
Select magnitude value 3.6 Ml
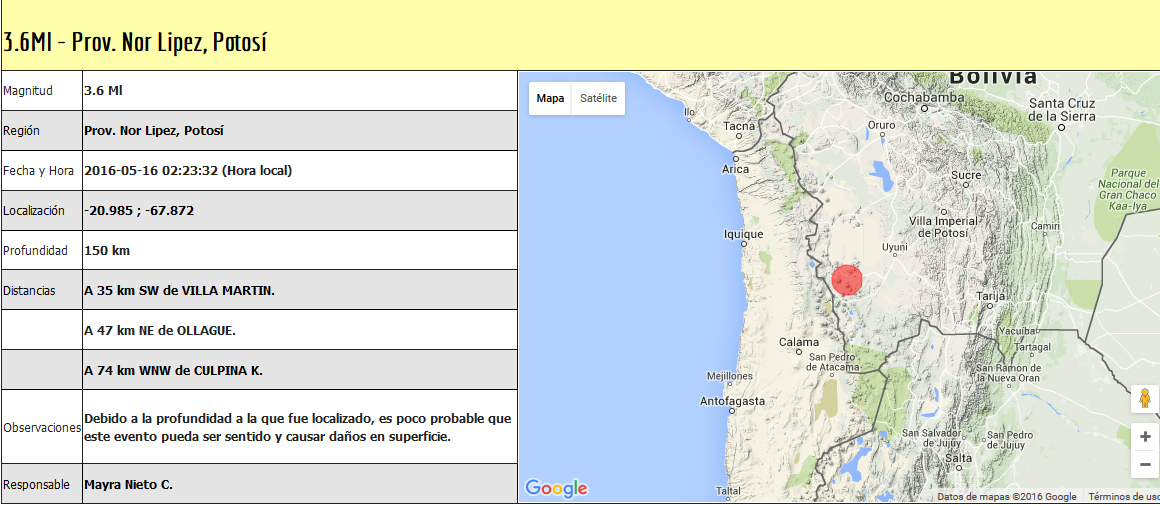(x=104, y=91)
